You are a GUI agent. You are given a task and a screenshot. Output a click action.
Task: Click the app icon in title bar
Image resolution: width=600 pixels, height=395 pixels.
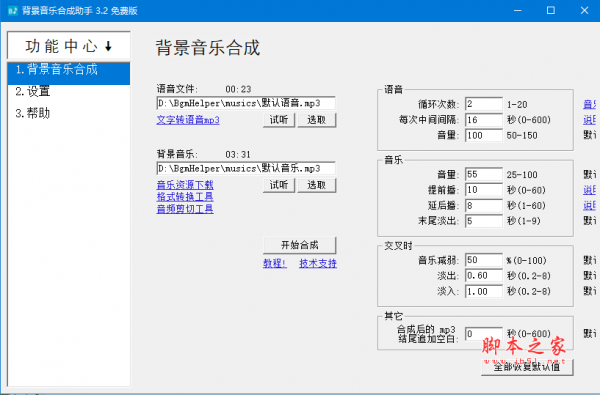13,10
